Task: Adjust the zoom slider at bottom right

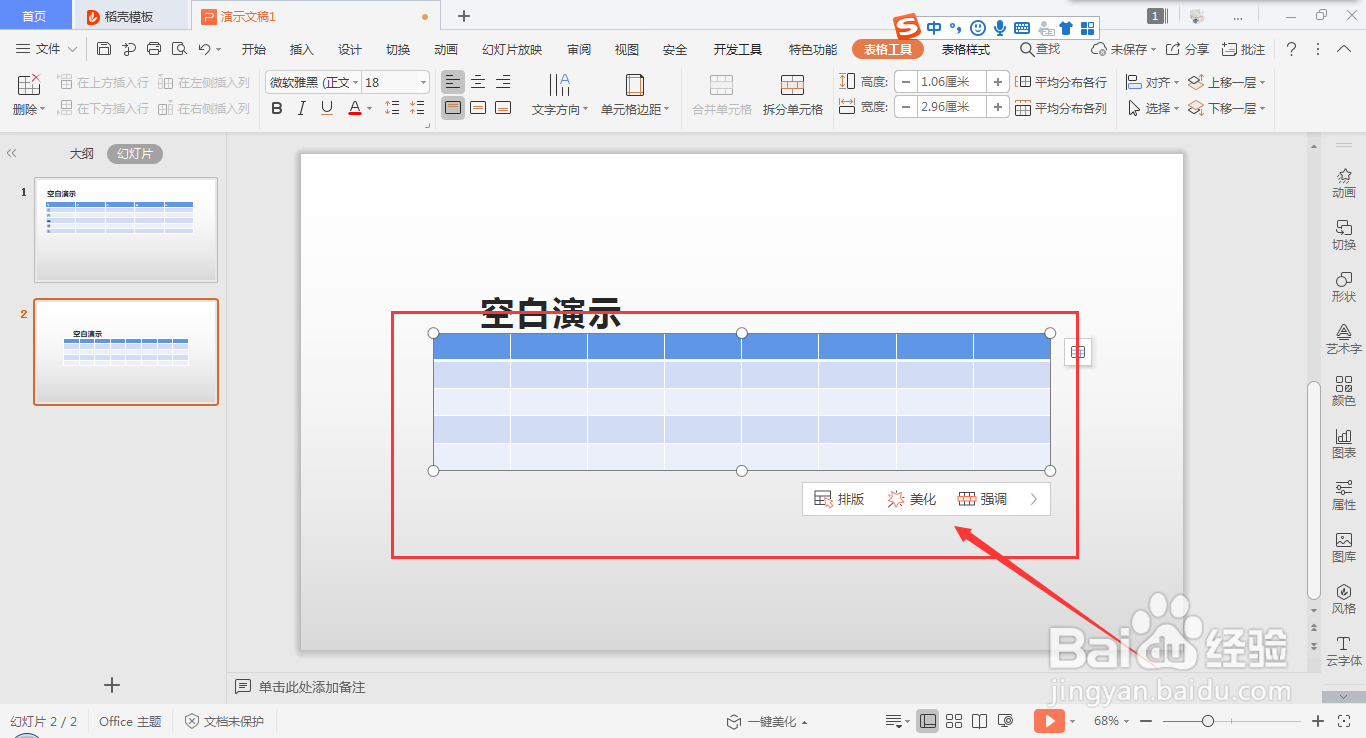Action: 1207,720
